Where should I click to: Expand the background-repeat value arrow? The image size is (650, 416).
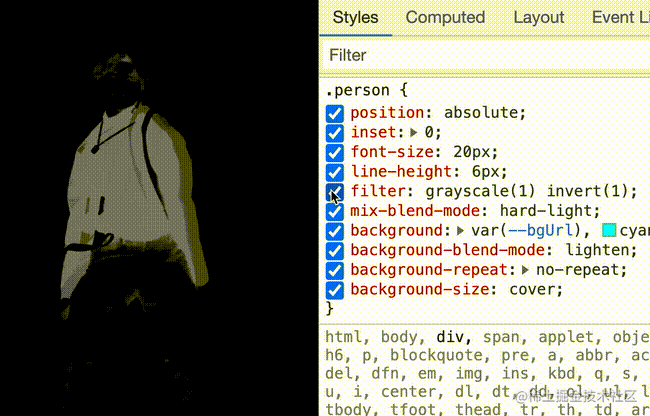pyautogui.click(x=526, y=270)
